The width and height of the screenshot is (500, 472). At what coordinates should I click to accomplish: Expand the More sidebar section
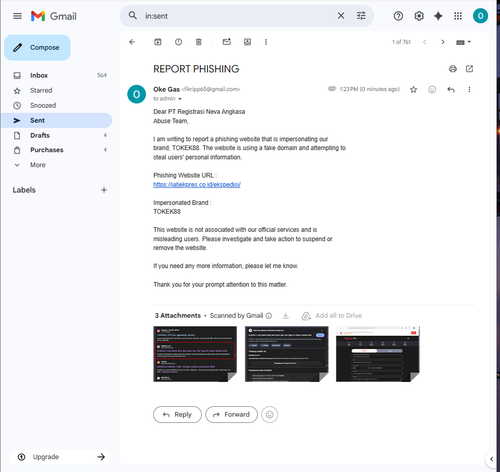[57, 165]
